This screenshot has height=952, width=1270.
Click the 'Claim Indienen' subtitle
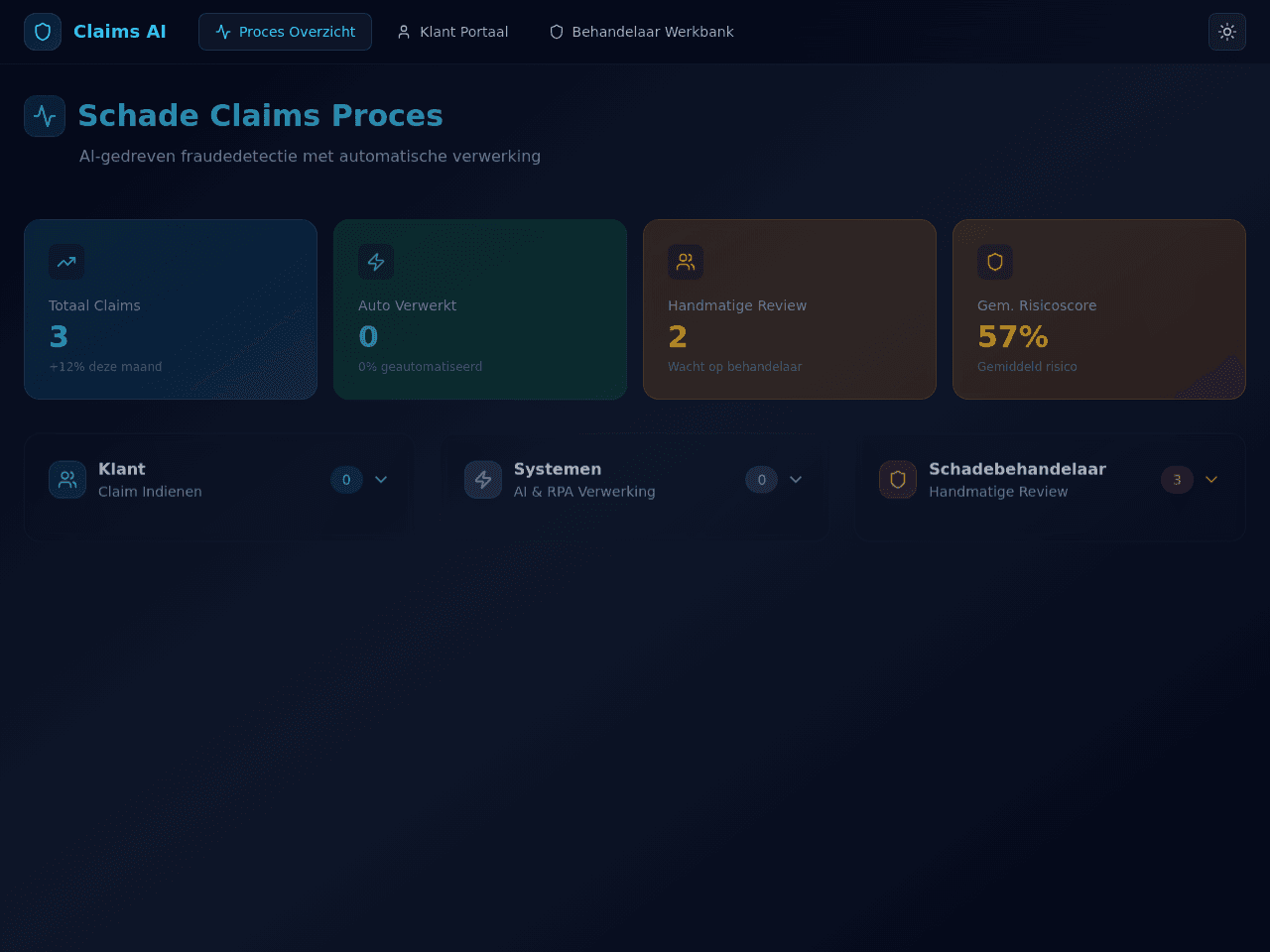tap(150, 492)
